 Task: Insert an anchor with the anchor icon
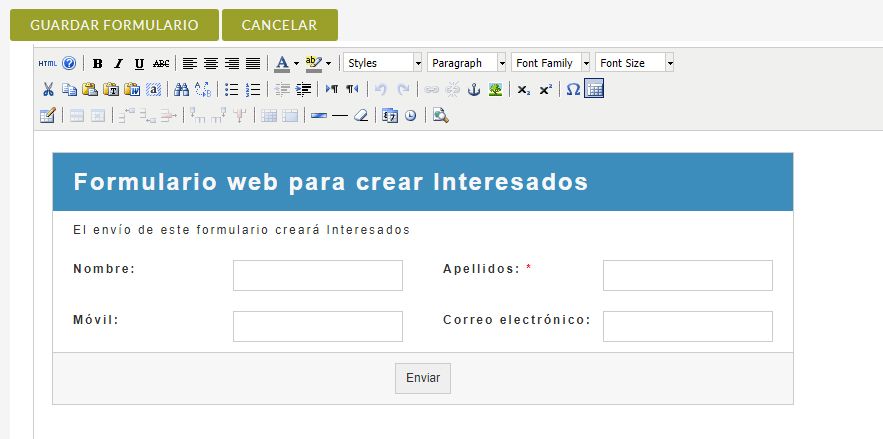[474, 89]
